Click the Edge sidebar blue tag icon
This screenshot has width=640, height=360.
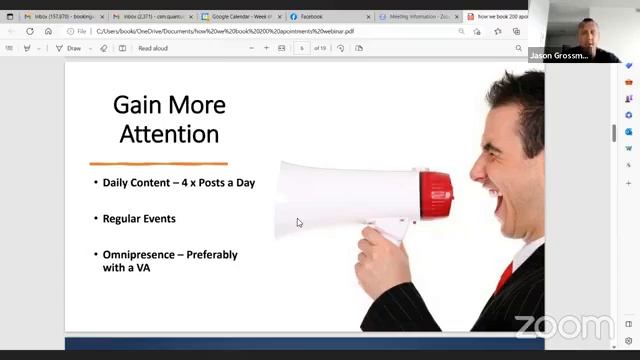[x=629, y=66]
